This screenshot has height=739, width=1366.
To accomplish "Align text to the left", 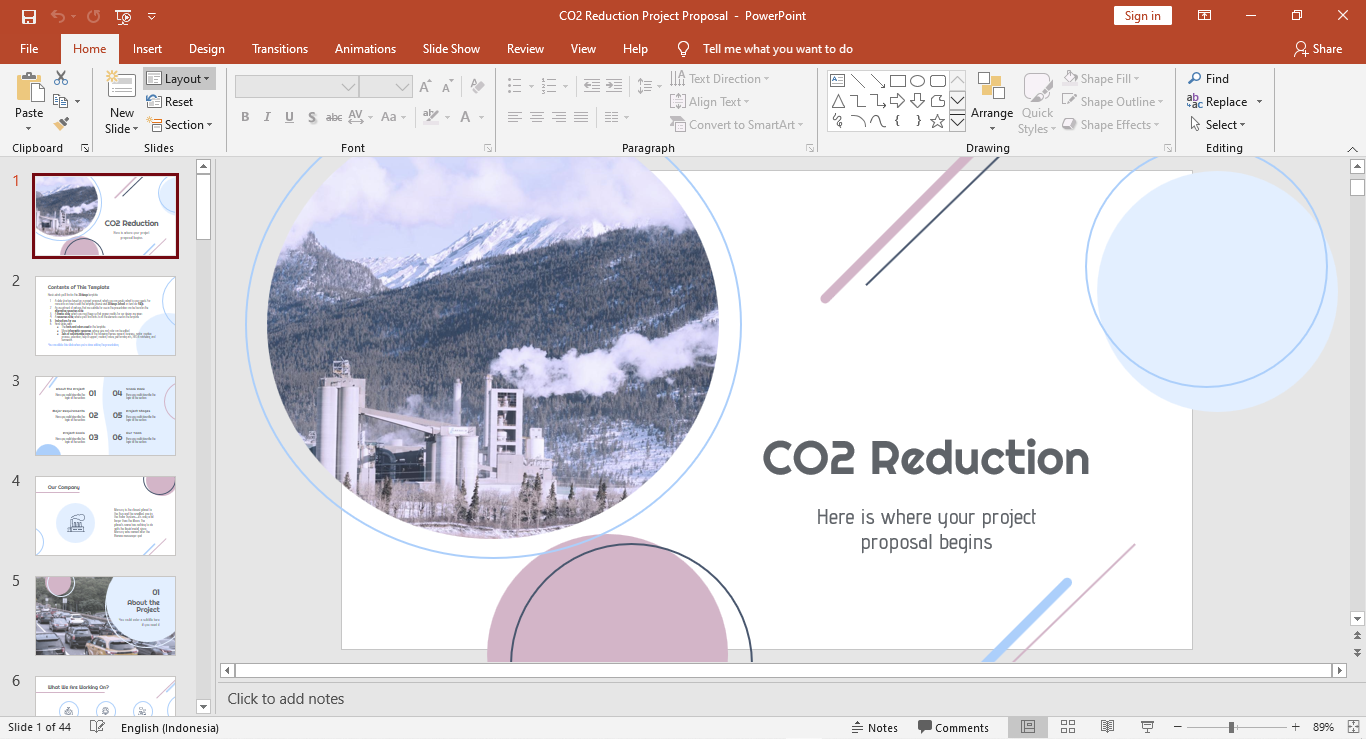I will (515, 117).
